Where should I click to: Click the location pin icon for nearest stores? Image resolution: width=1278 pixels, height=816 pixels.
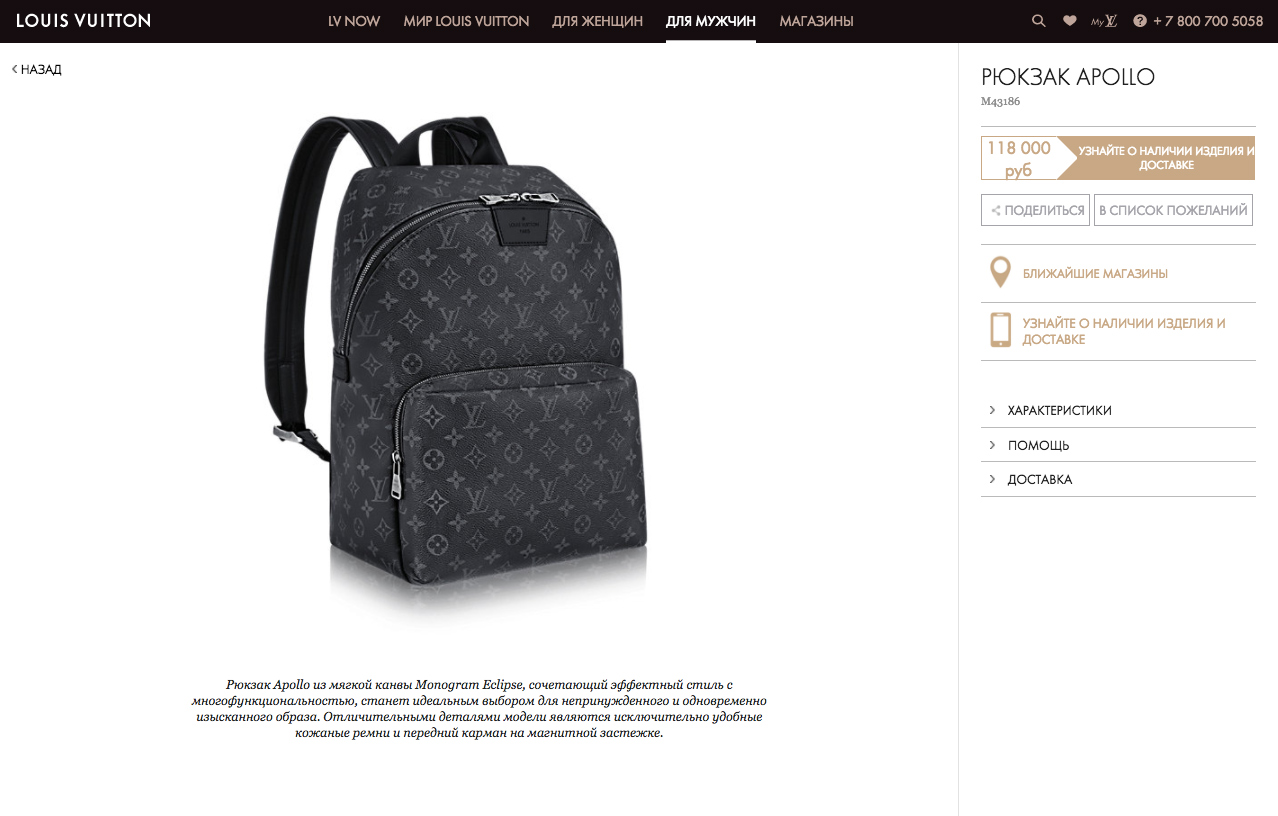[999, 272]
